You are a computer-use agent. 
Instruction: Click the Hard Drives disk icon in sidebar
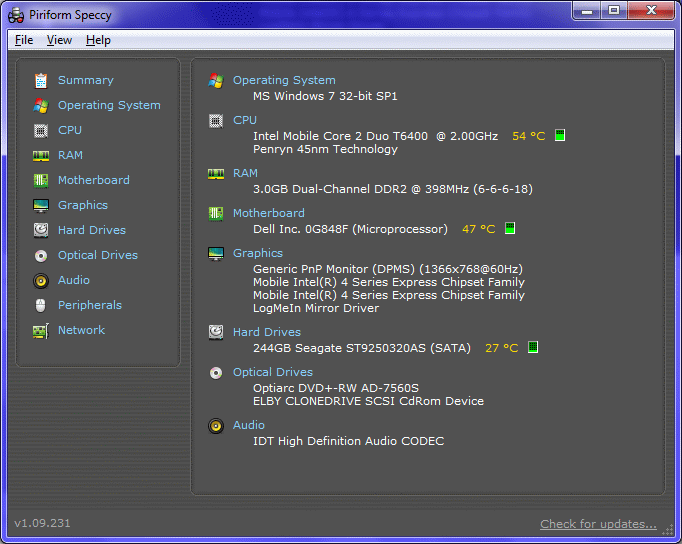41,230
